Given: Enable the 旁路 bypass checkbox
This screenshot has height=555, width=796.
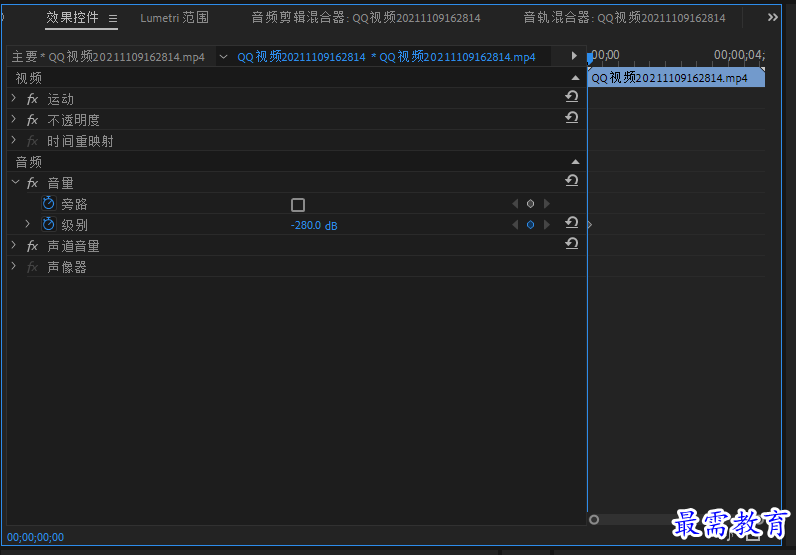Looking at the screenshot, I should [x=298, y=205].
